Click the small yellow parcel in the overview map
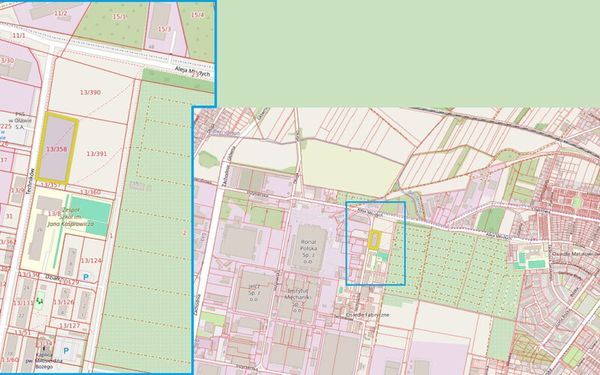Screen dimensions: 600x375 point(375,240)
